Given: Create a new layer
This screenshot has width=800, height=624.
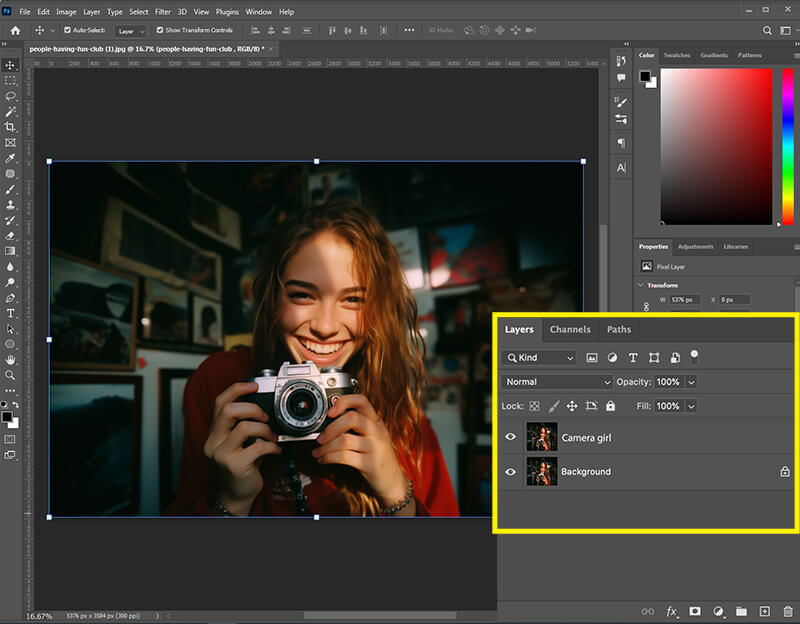Looking at the screenshot, I should point(764,611).
